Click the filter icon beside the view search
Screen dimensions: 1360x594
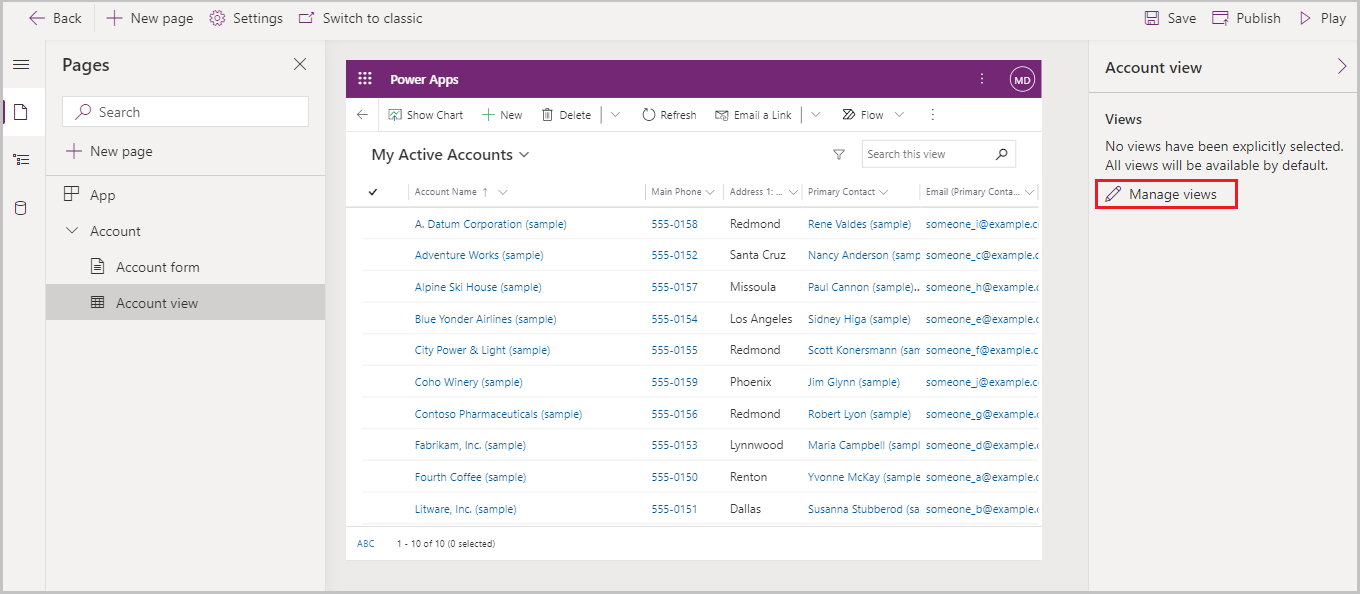(x=838, y=154)
